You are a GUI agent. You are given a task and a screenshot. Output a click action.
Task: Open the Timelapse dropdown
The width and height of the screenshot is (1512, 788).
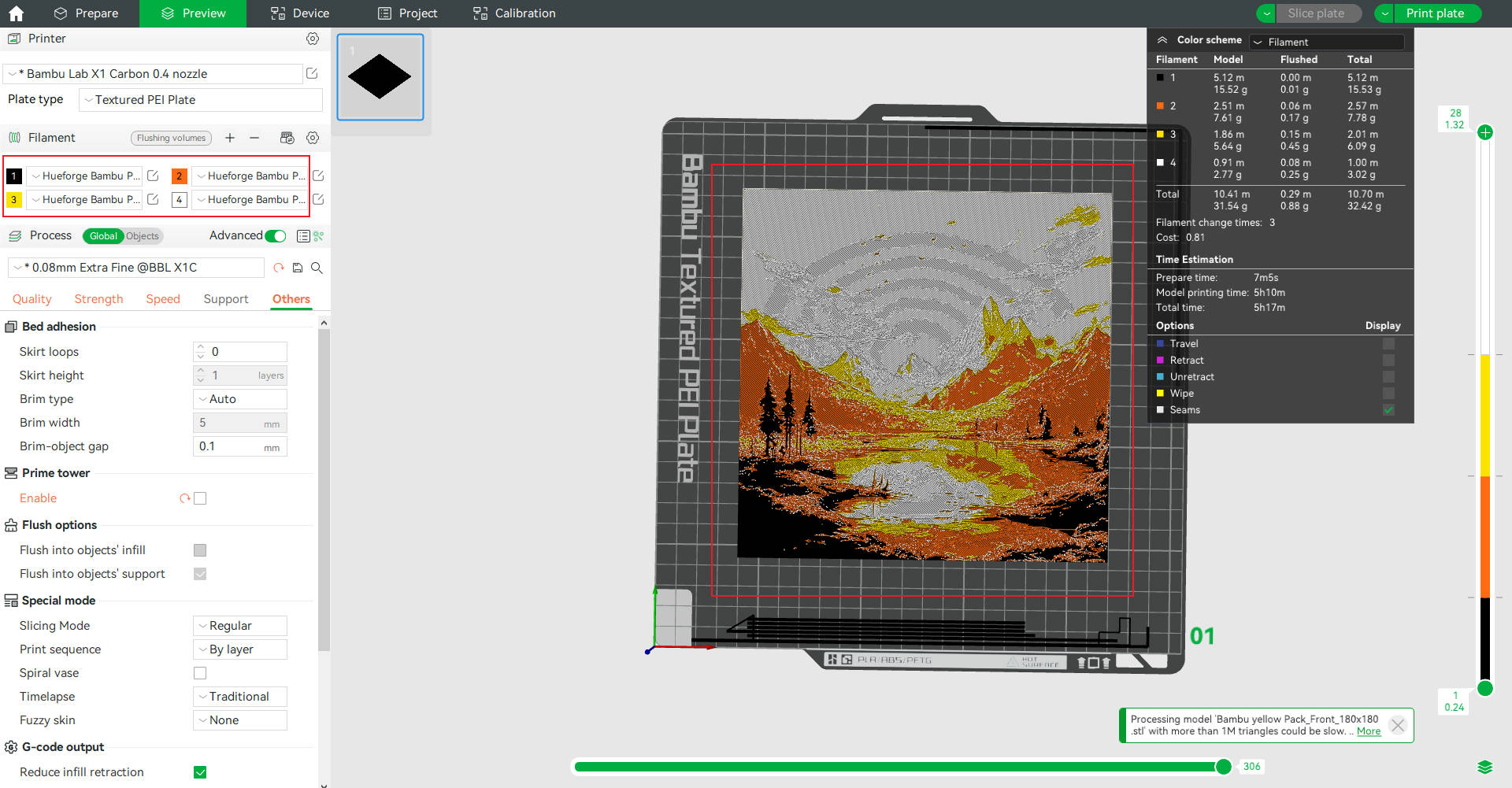(x=240, y=697)
